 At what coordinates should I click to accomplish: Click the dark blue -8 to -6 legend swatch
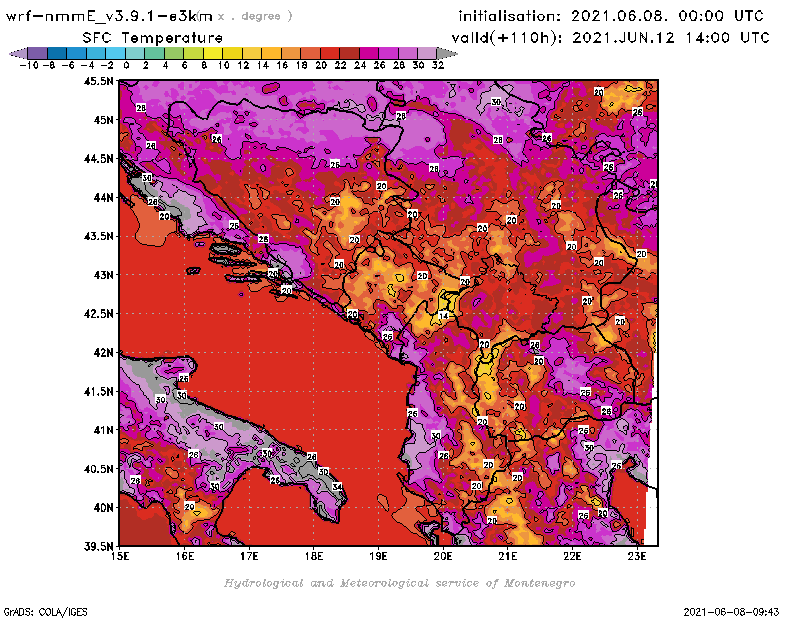pyautogui.click(x=58, y=53)
